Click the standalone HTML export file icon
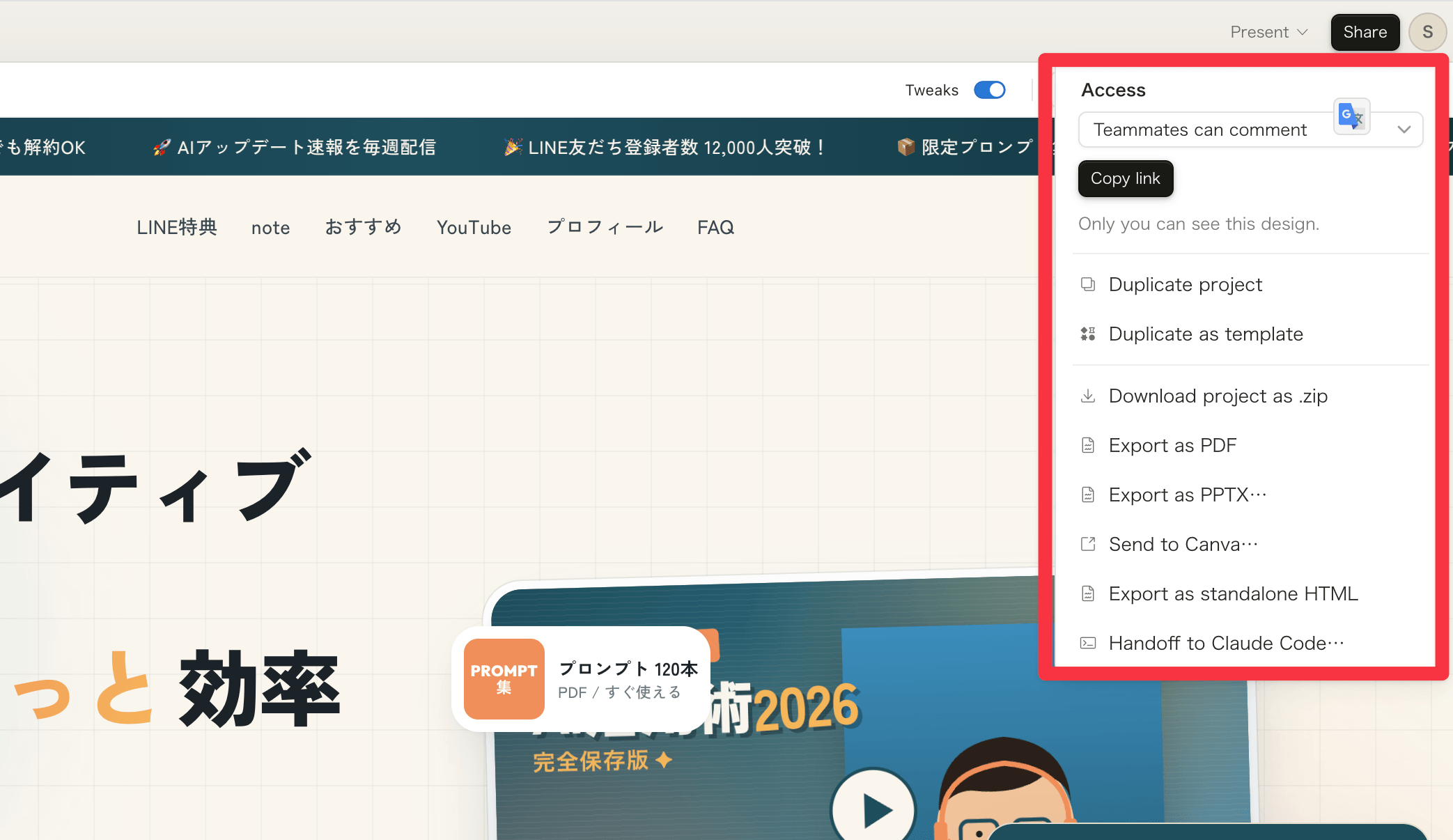Viewport: 1453px width, 840px height. point(1087,593)
